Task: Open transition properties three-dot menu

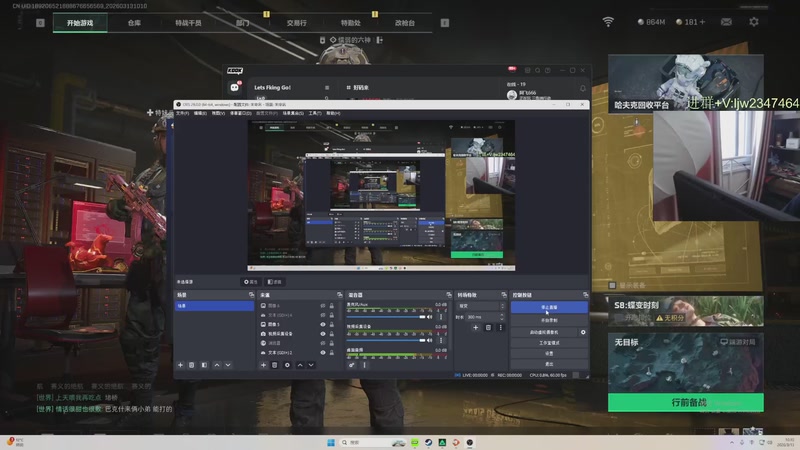Action: click(501, 328)
